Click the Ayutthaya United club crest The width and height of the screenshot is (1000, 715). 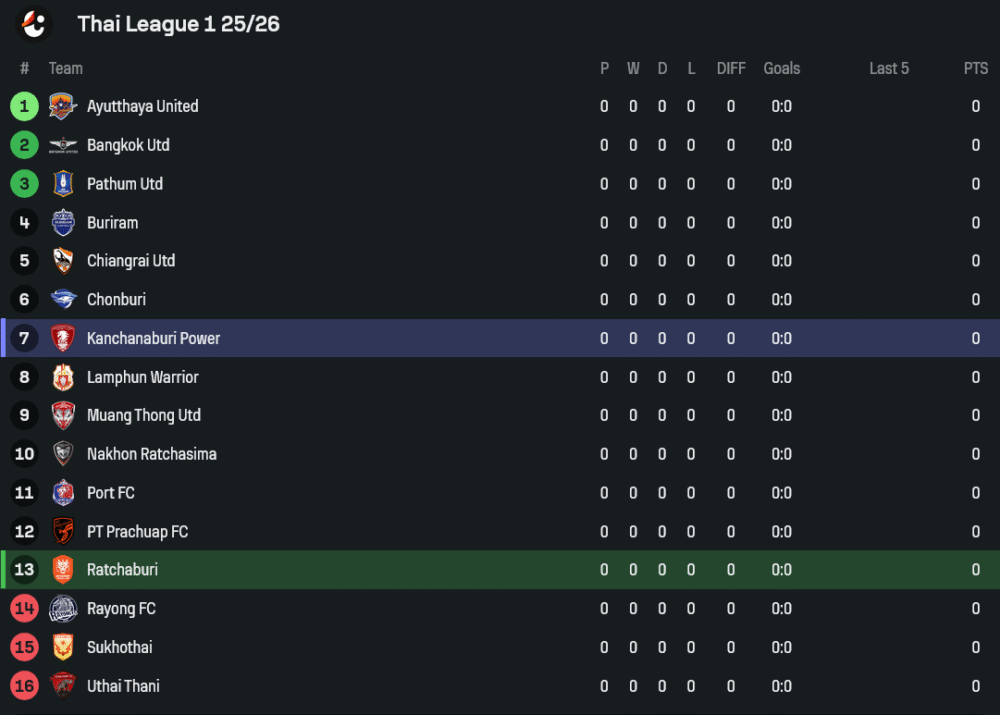[63, 106]
